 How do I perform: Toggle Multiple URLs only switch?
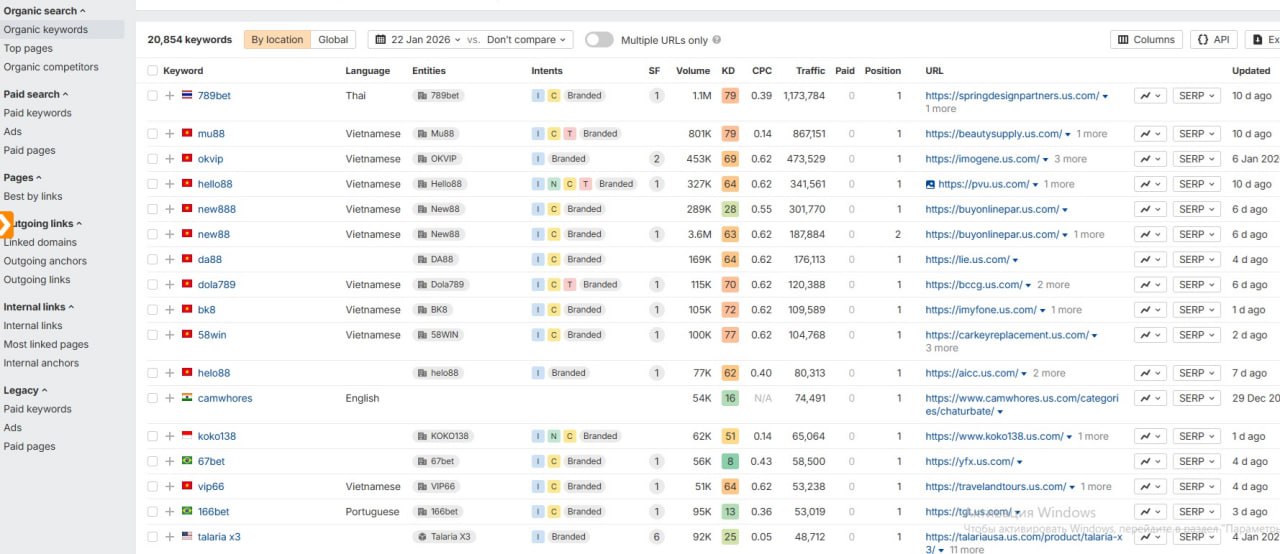pyautogui.click(x=599, y=40)
